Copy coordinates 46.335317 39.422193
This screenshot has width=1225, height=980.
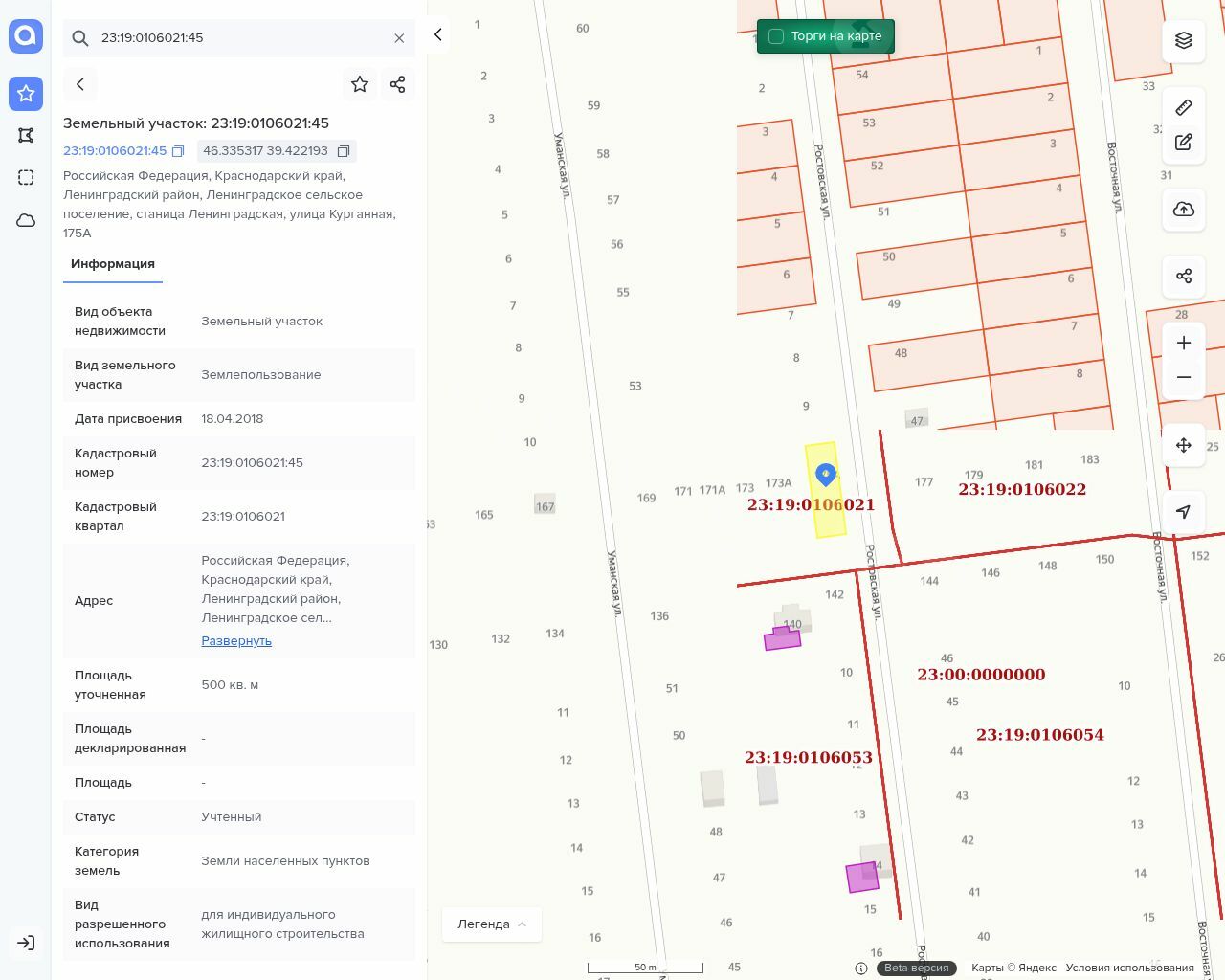[x=344, y=151]
